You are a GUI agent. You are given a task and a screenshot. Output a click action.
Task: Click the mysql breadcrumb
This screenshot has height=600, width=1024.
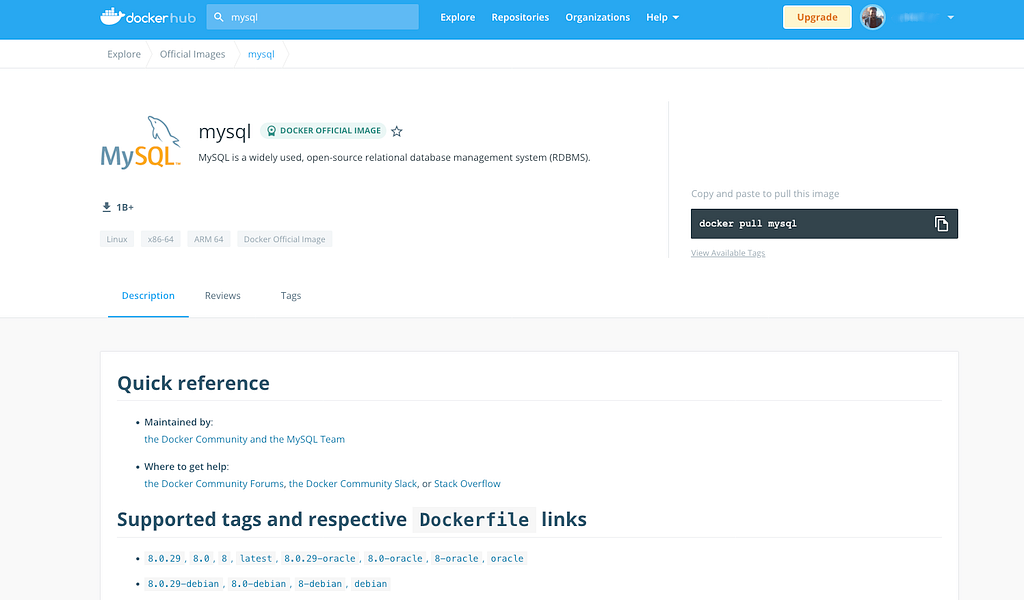point(261,54)
